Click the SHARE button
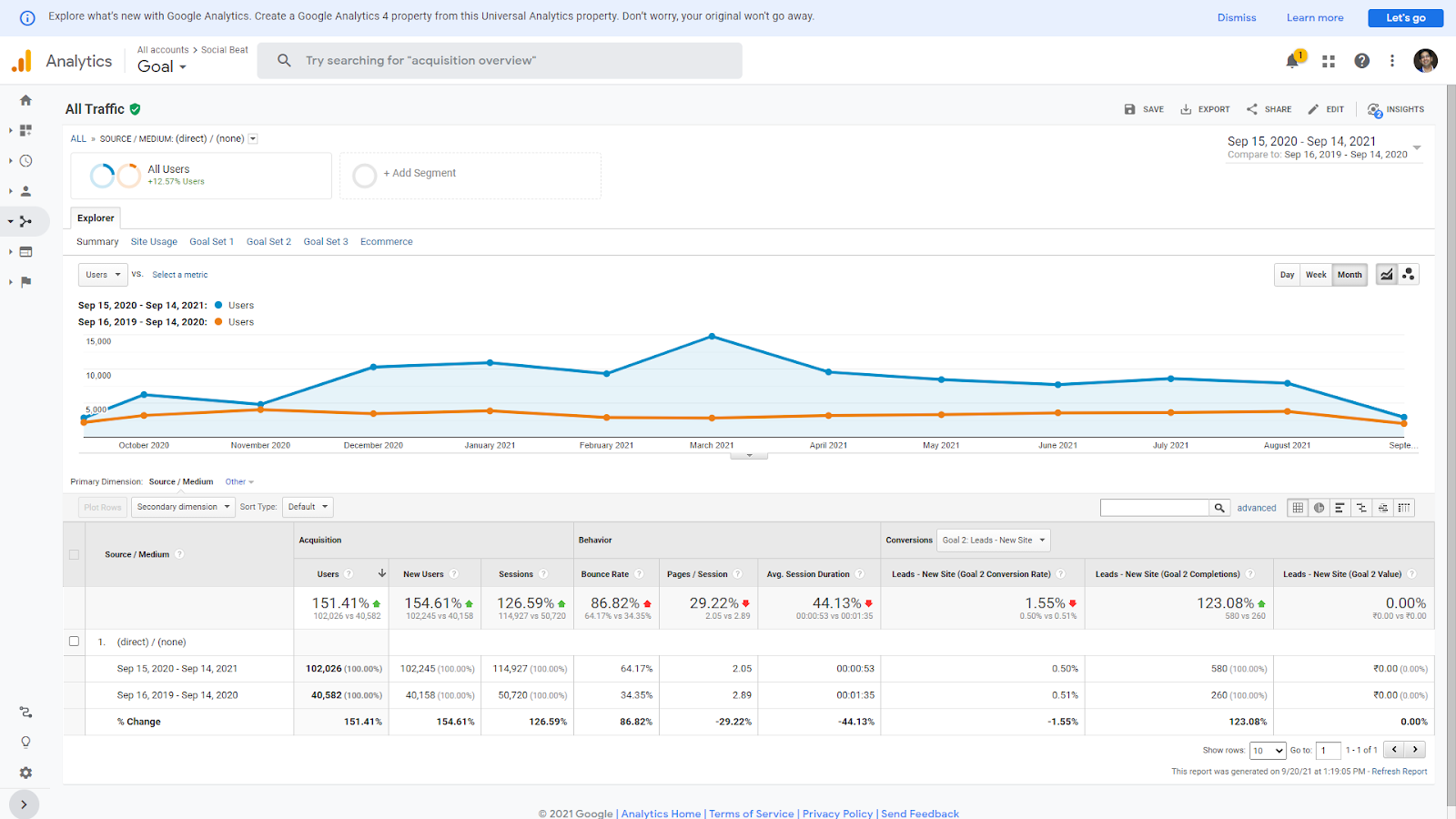Viewport: 1456px width, 819px height. click(1269, 109)
